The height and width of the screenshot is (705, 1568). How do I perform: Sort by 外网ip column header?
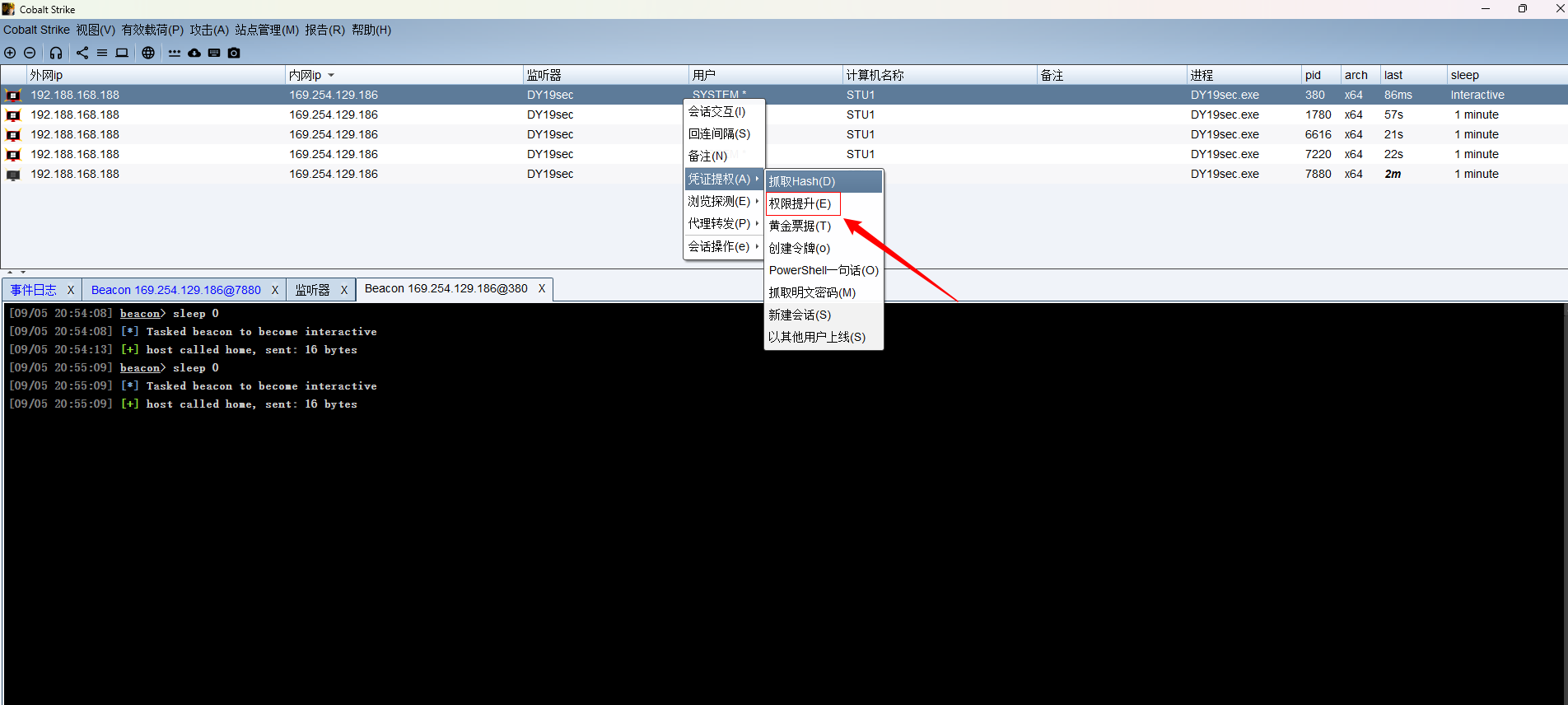[156, 75]
